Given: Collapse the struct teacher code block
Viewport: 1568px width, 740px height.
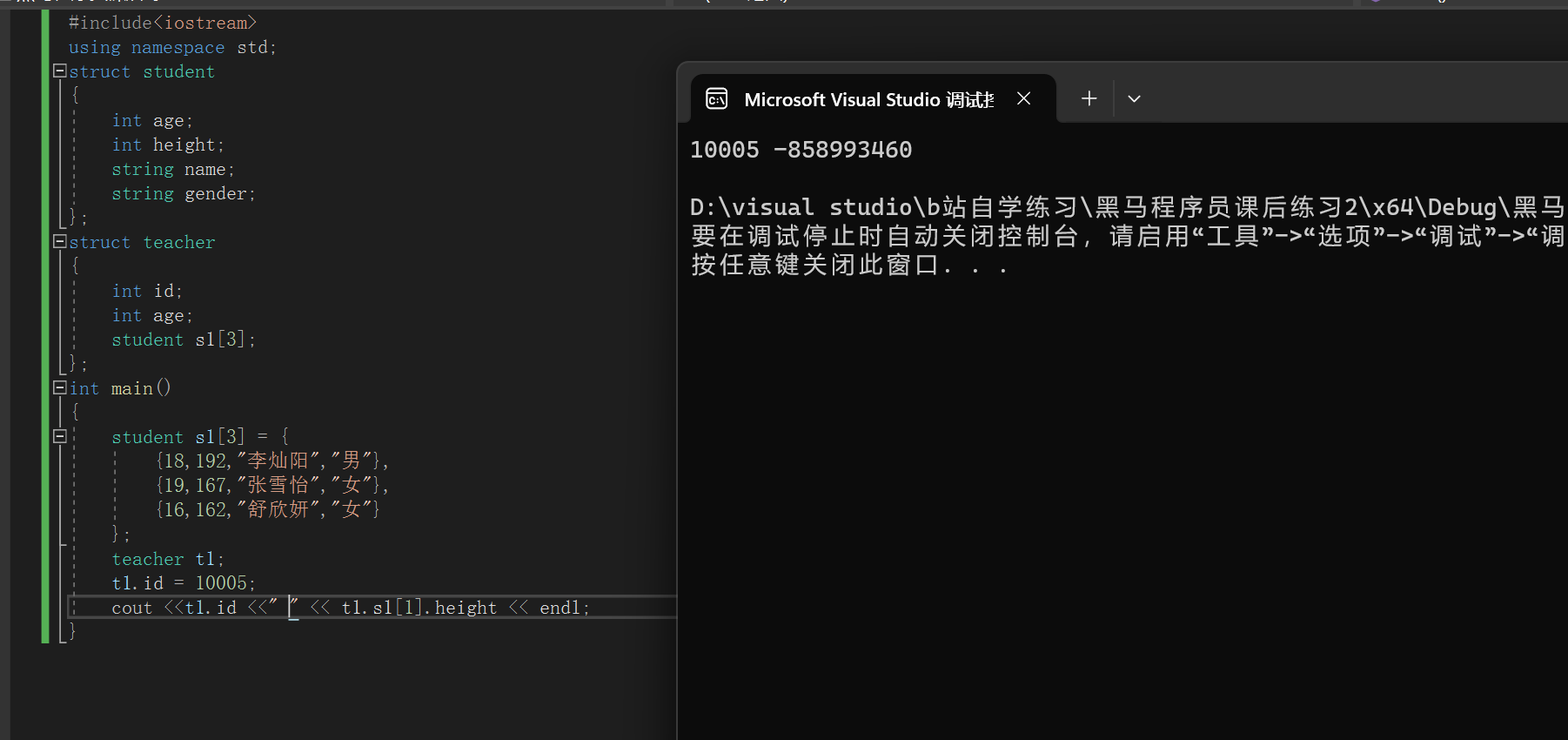Looking at the screenshot, I should pyautogui.click(x=60, y=241).
